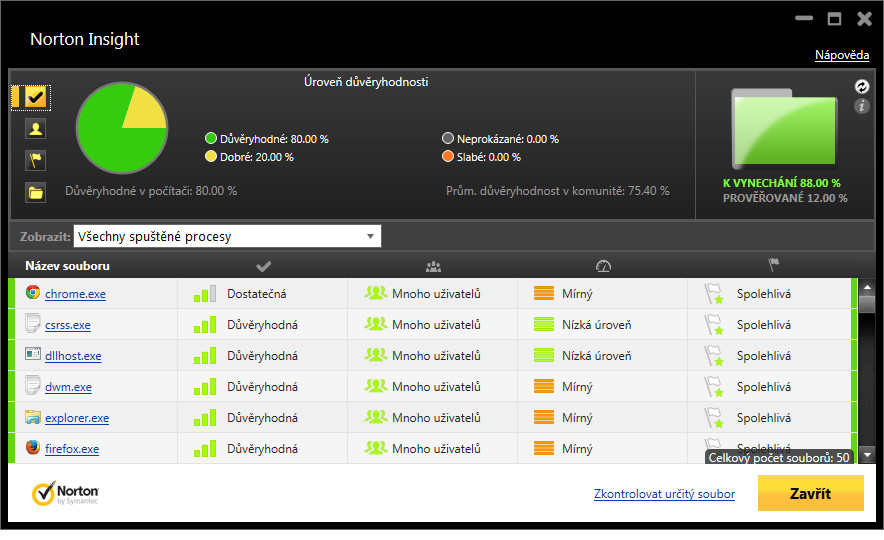
Task: Sort by the community users column header
Action: [x=433, y=266]
